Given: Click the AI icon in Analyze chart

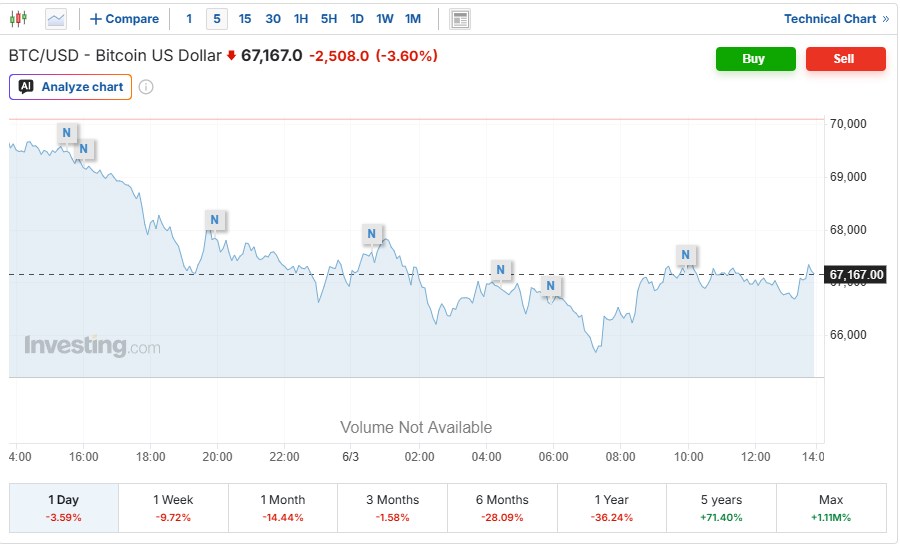Looking at the screenshot, I should [x=26, y=87].
